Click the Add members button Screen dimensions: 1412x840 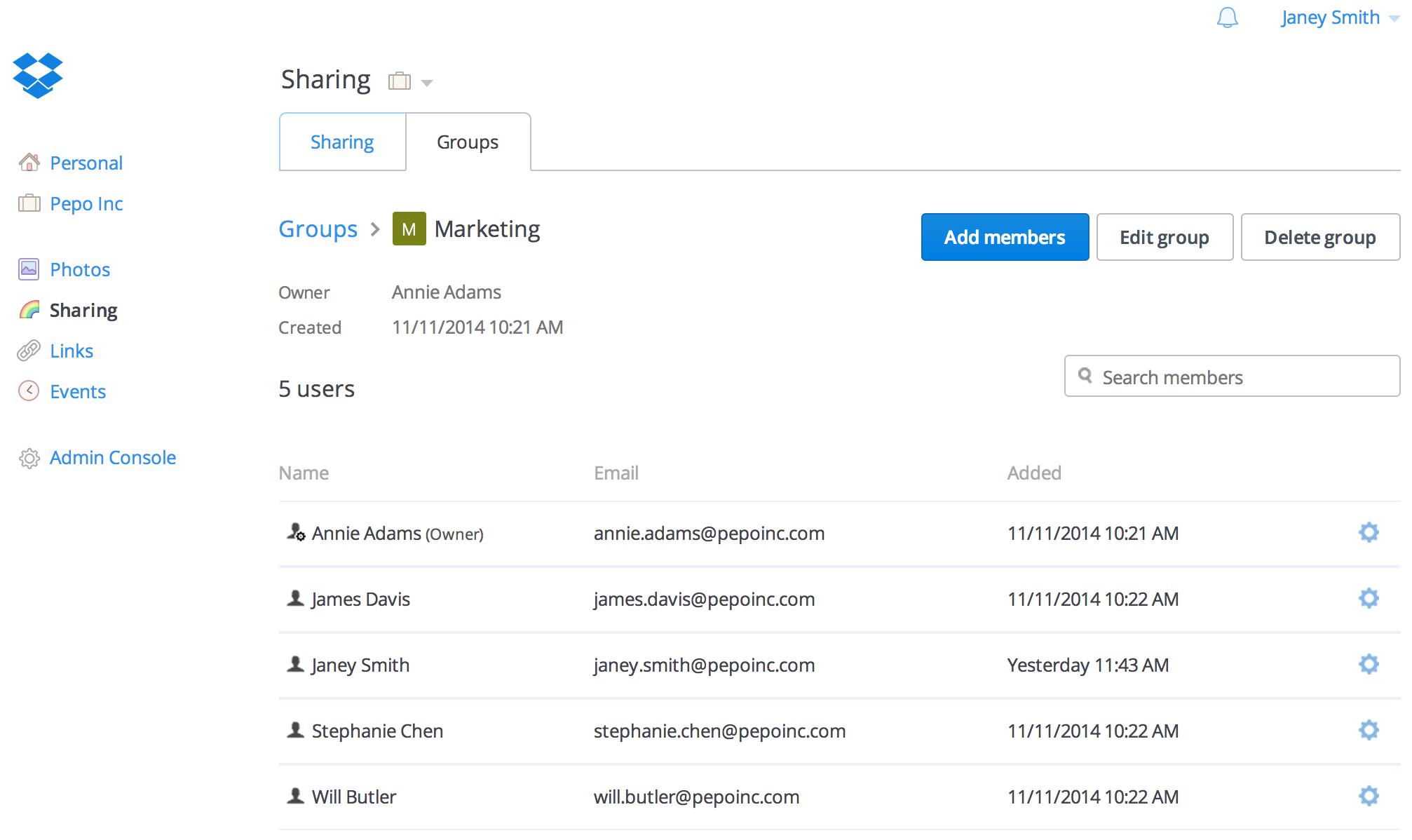click(1003, 237)
